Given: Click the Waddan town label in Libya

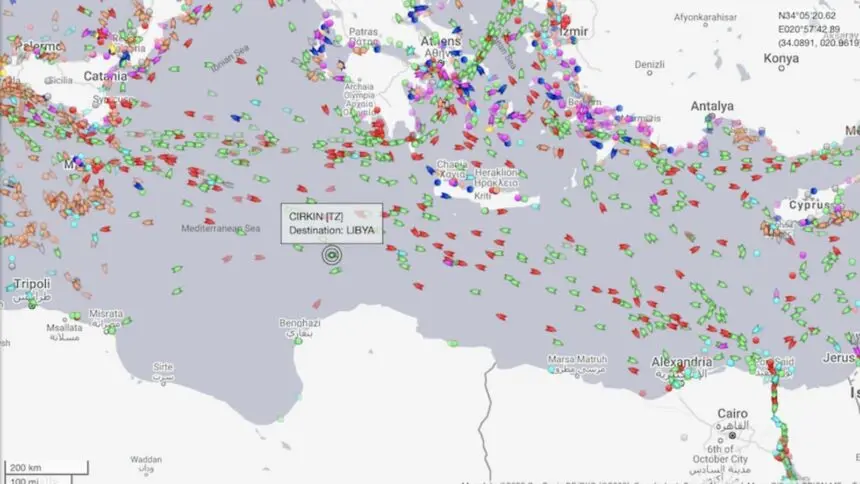Looking at the screenshot, I should coord(145,460).
